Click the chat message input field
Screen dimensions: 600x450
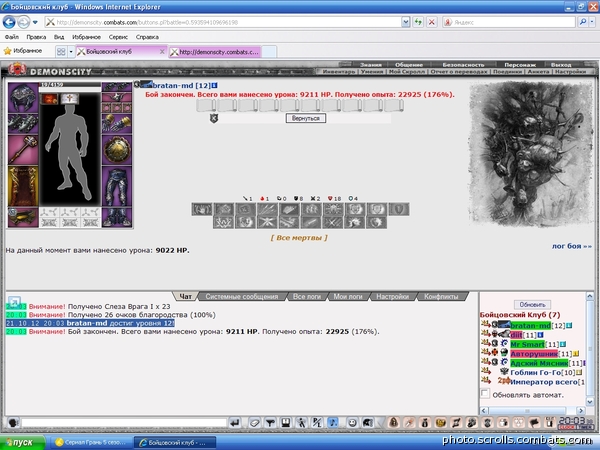click(124, 423)
